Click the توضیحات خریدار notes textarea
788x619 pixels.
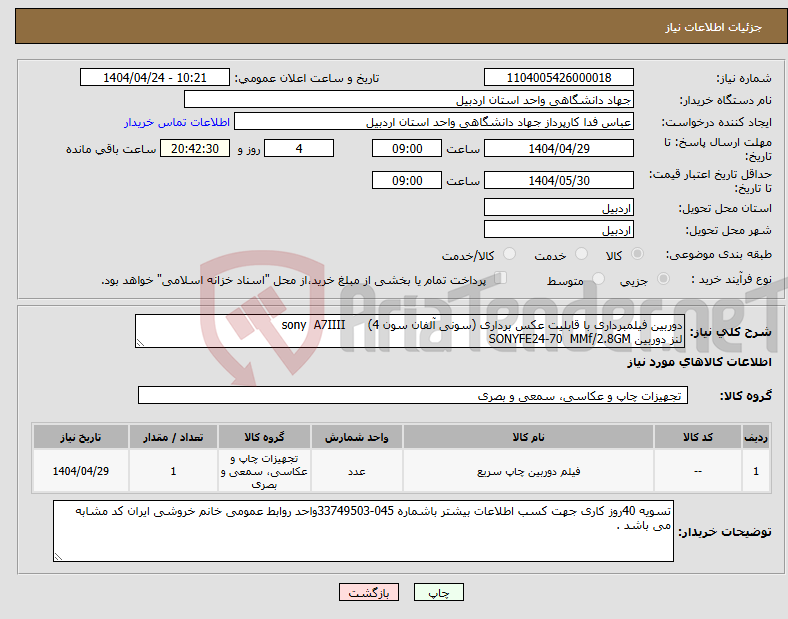tap(363, 531)
